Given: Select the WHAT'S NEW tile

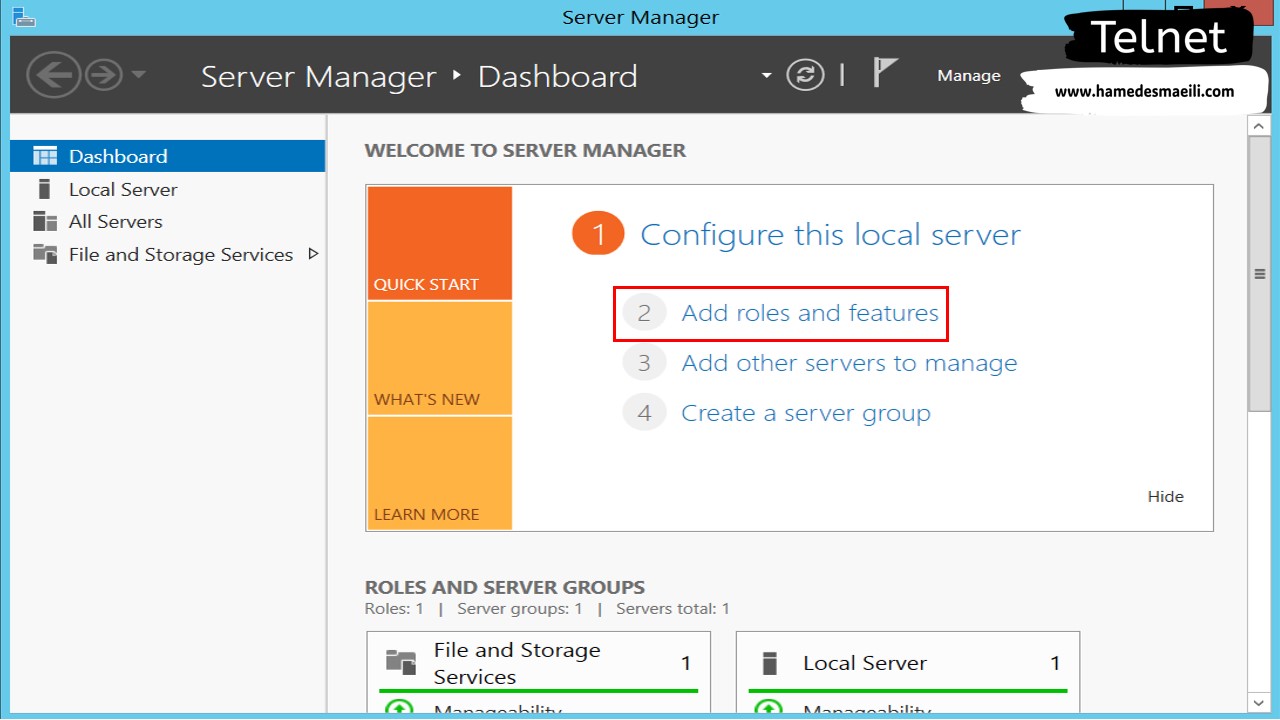Looking at the screenshot, I should [x=440, y=358].
